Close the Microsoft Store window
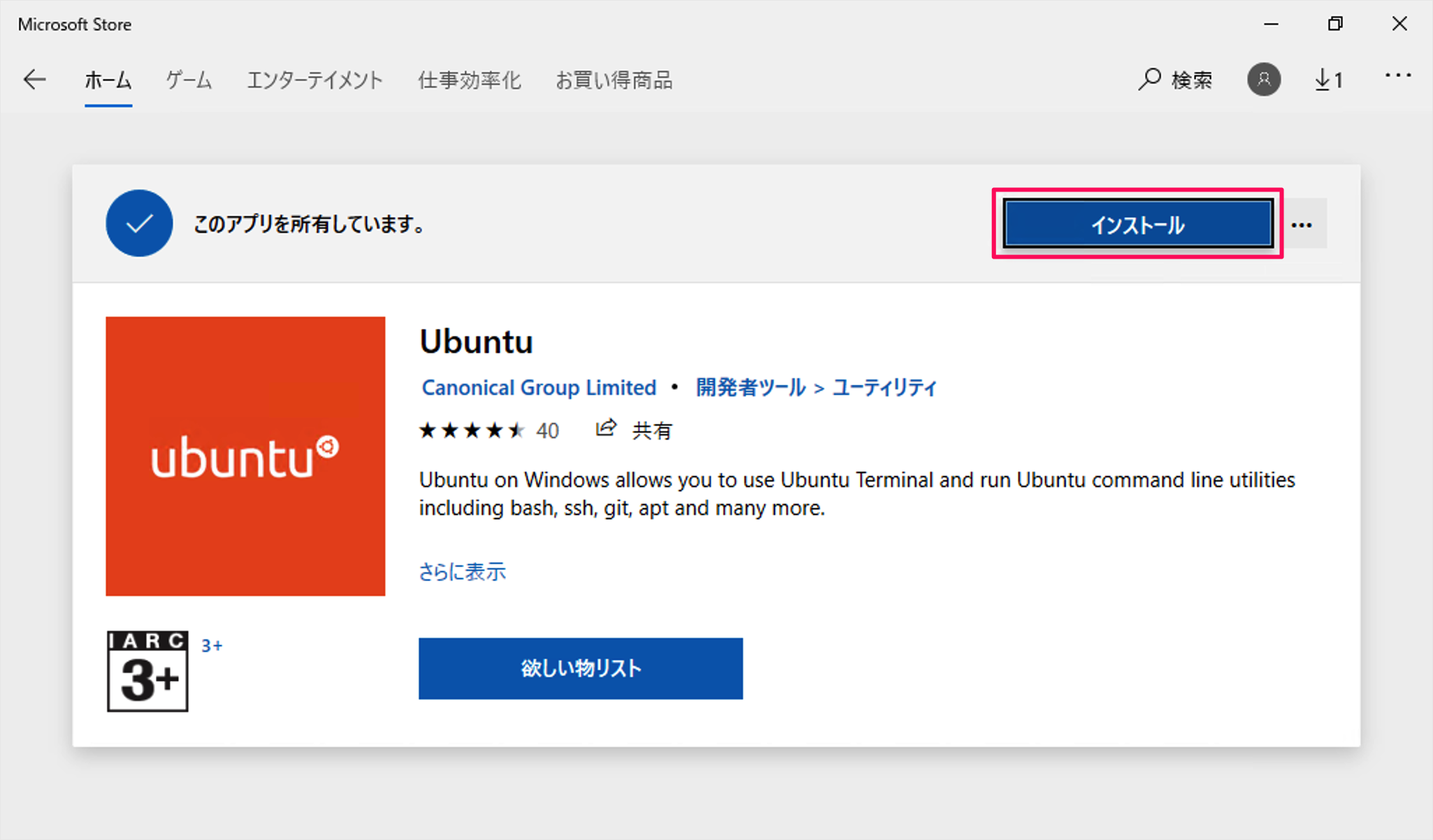This screenshot has width=1433, height=840. [1399, 24]
